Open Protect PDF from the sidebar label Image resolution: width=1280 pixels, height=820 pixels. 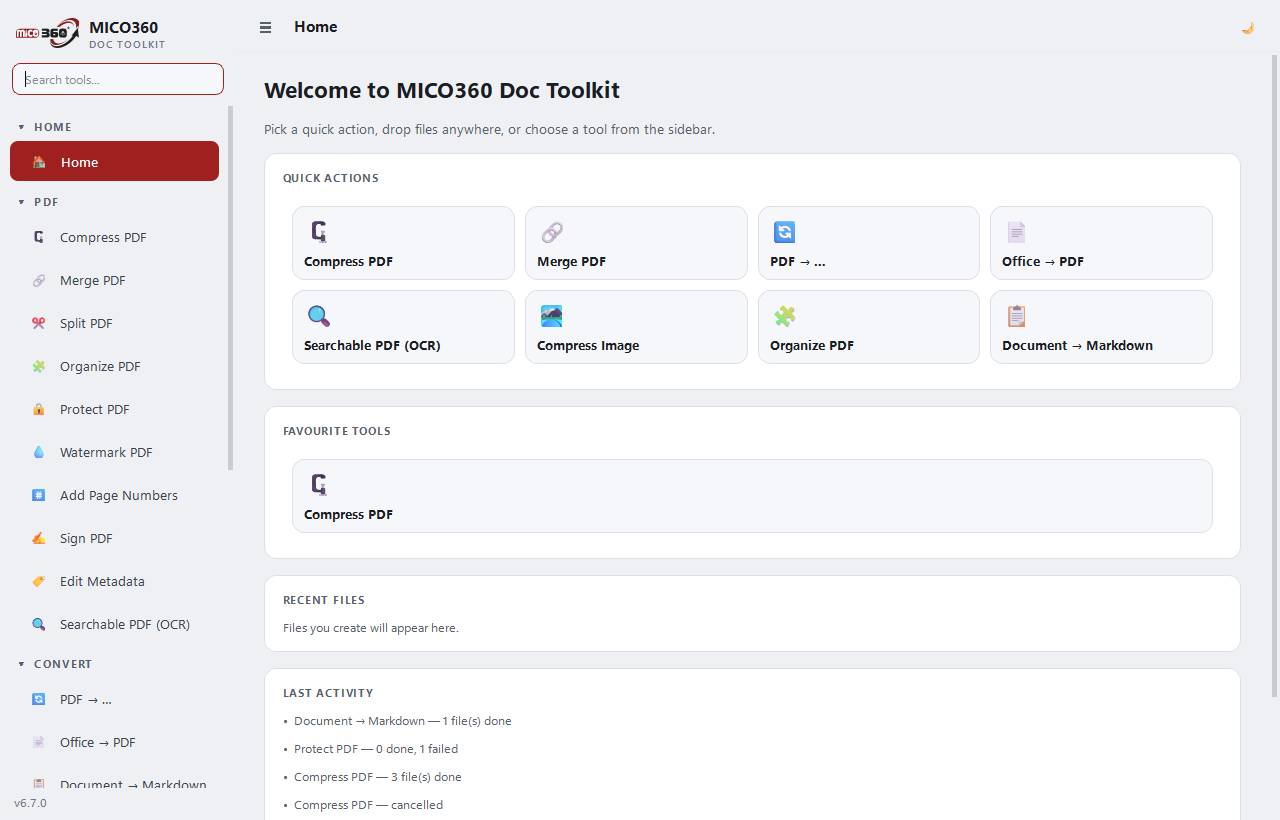(x=95, y=409)
